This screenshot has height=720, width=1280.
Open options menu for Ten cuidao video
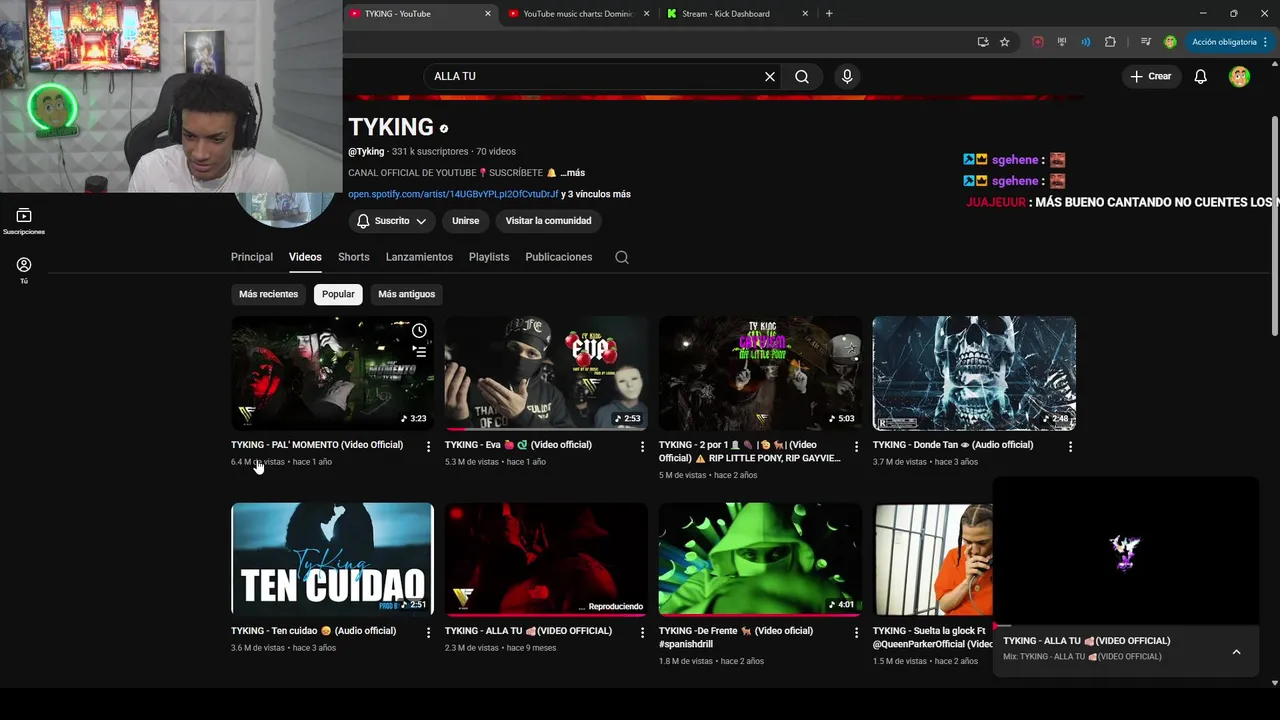(x=428, y=633)
